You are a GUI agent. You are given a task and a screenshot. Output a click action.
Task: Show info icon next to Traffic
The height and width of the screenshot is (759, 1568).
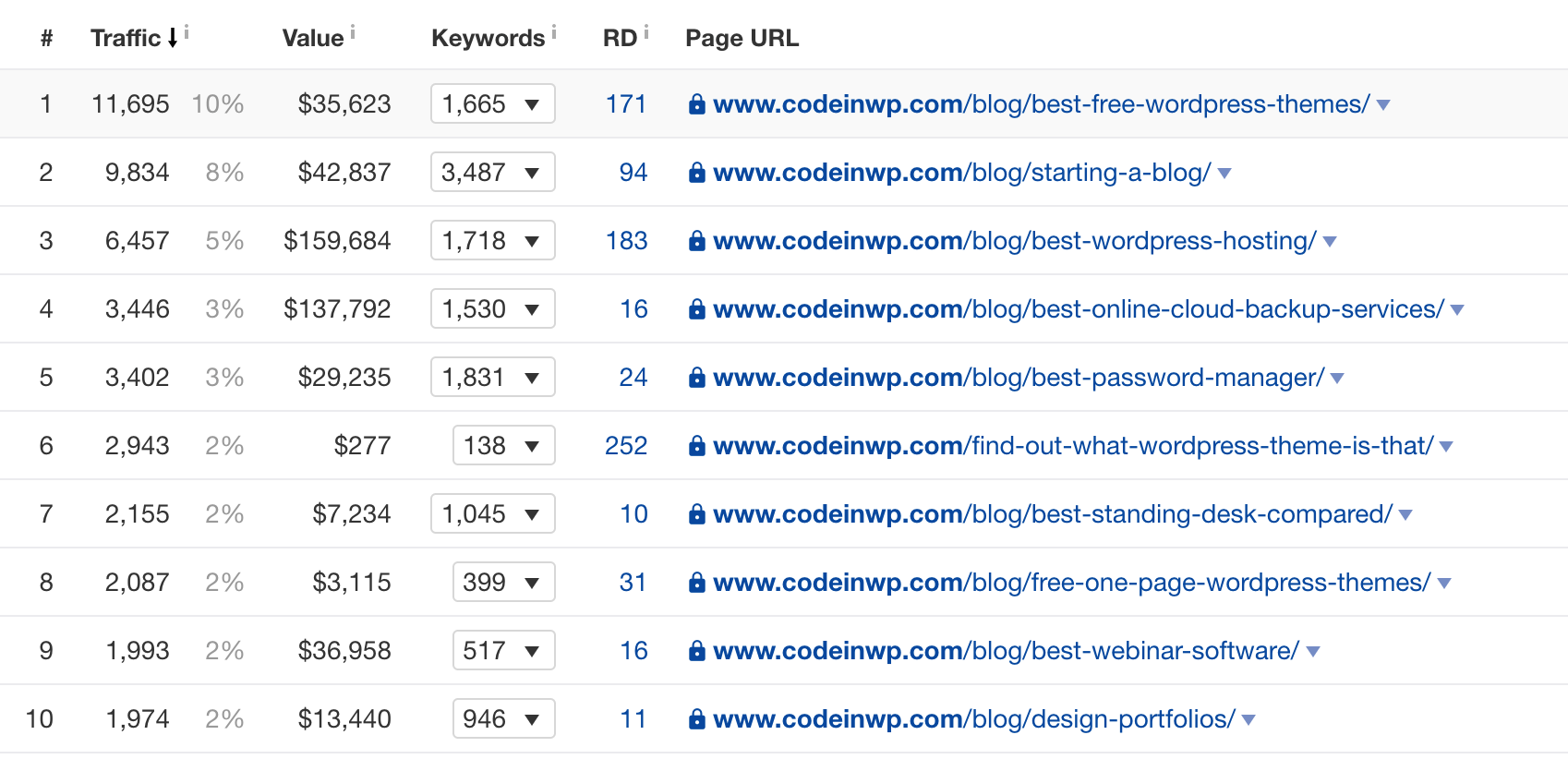tap(187, 32)
